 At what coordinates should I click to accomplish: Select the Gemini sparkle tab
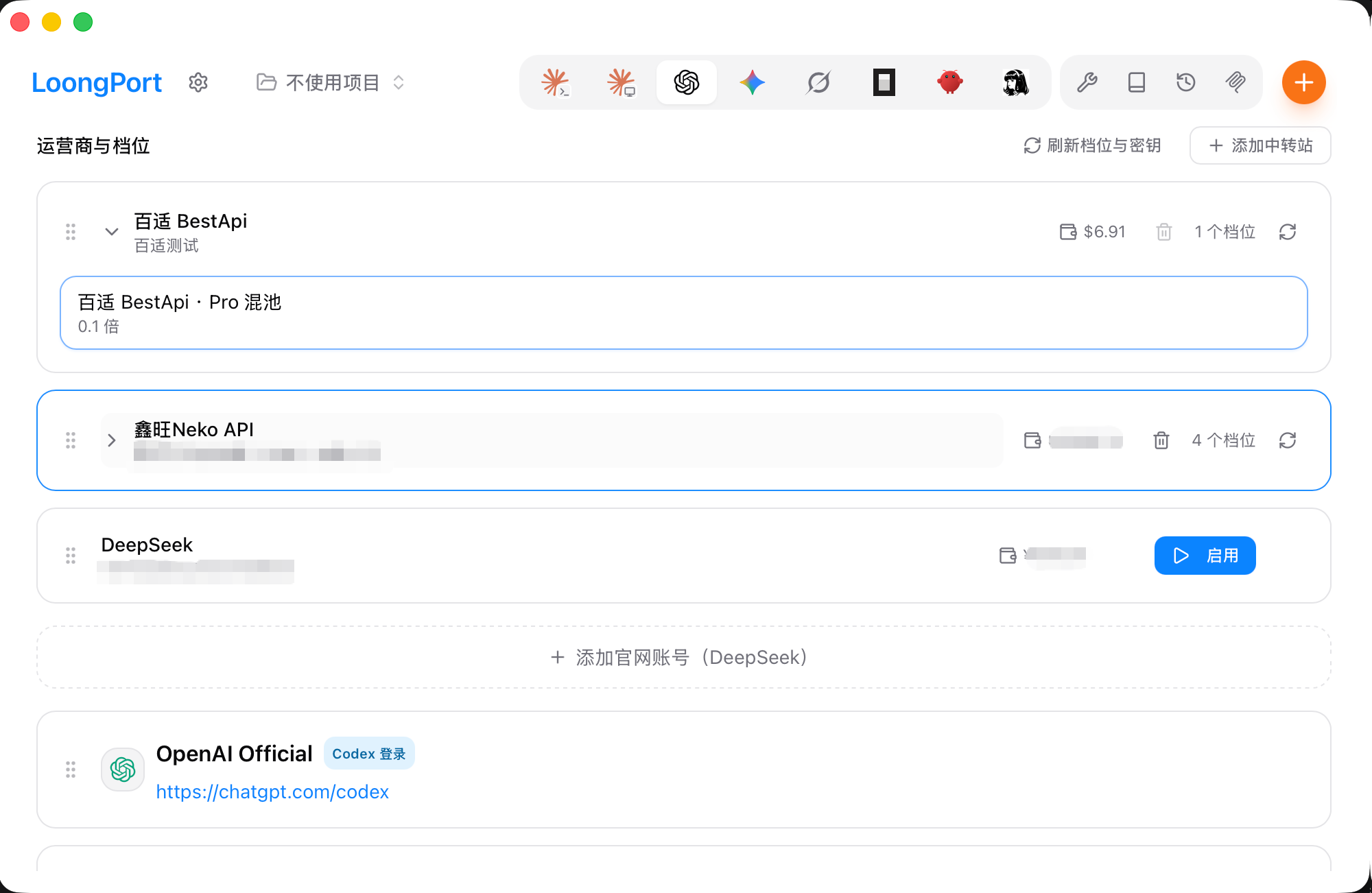tap(753, 82)
